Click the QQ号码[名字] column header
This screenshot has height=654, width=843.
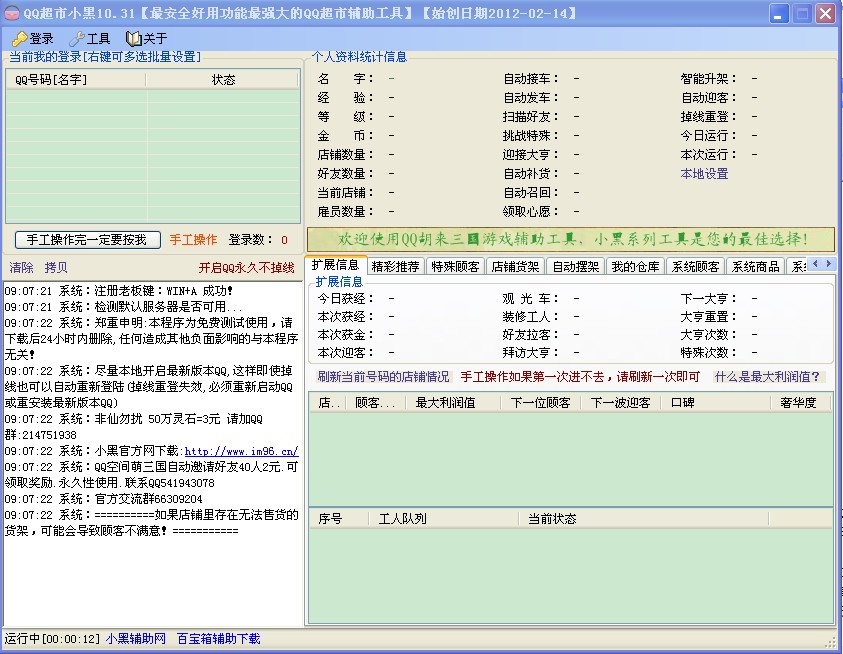(x=76, y=80)
